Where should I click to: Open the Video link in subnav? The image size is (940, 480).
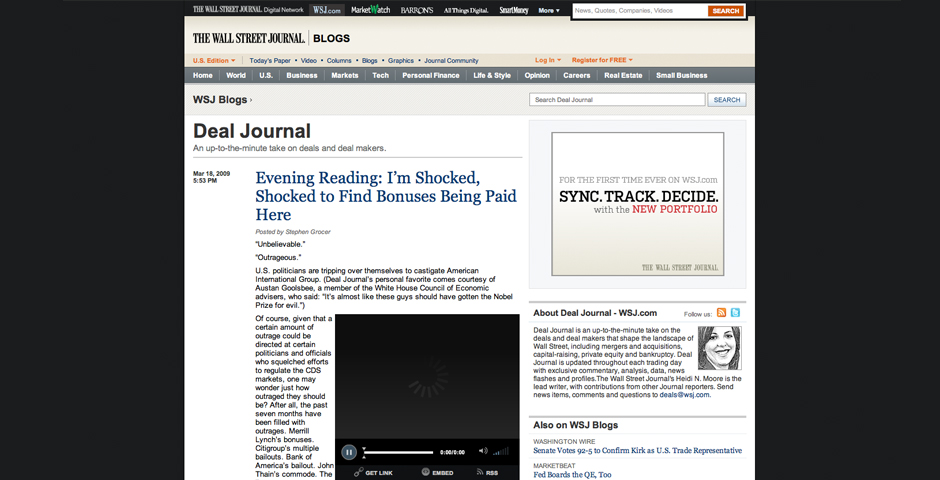coord(309,61)
